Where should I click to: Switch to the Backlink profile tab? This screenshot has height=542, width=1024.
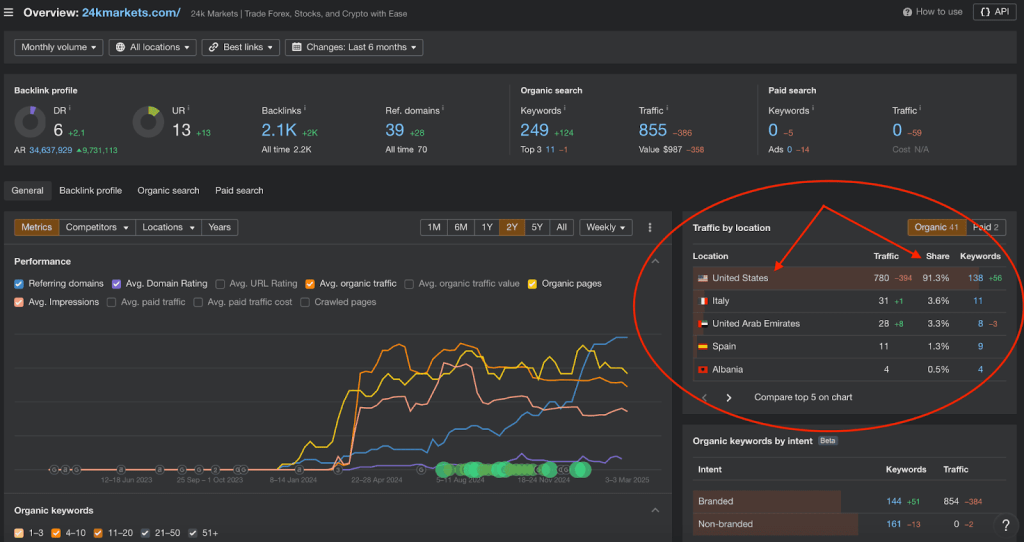click(x=91, y=191)
